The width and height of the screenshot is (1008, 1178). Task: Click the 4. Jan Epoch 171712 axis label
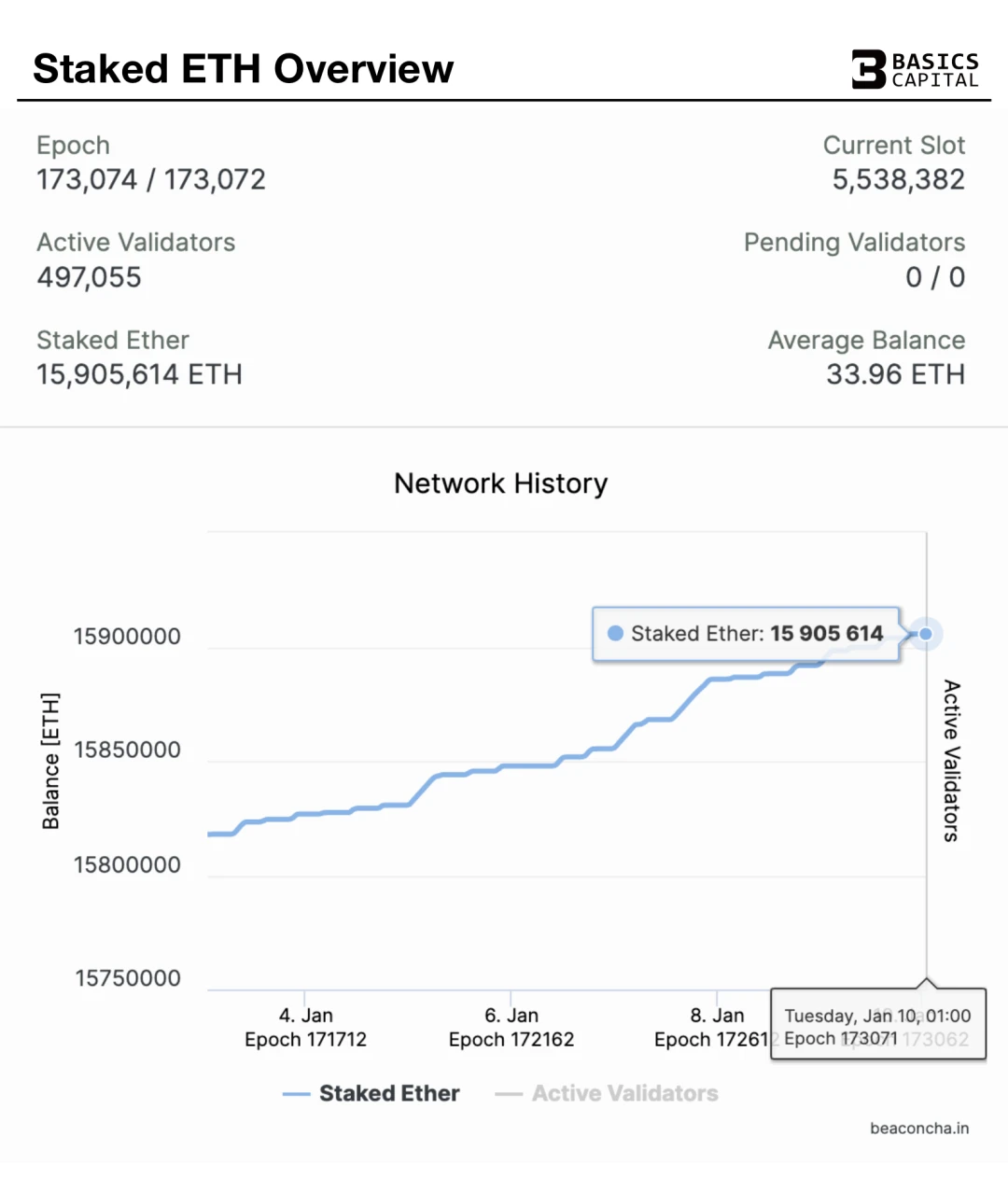pyautogui.click(x=305, y=1027)
